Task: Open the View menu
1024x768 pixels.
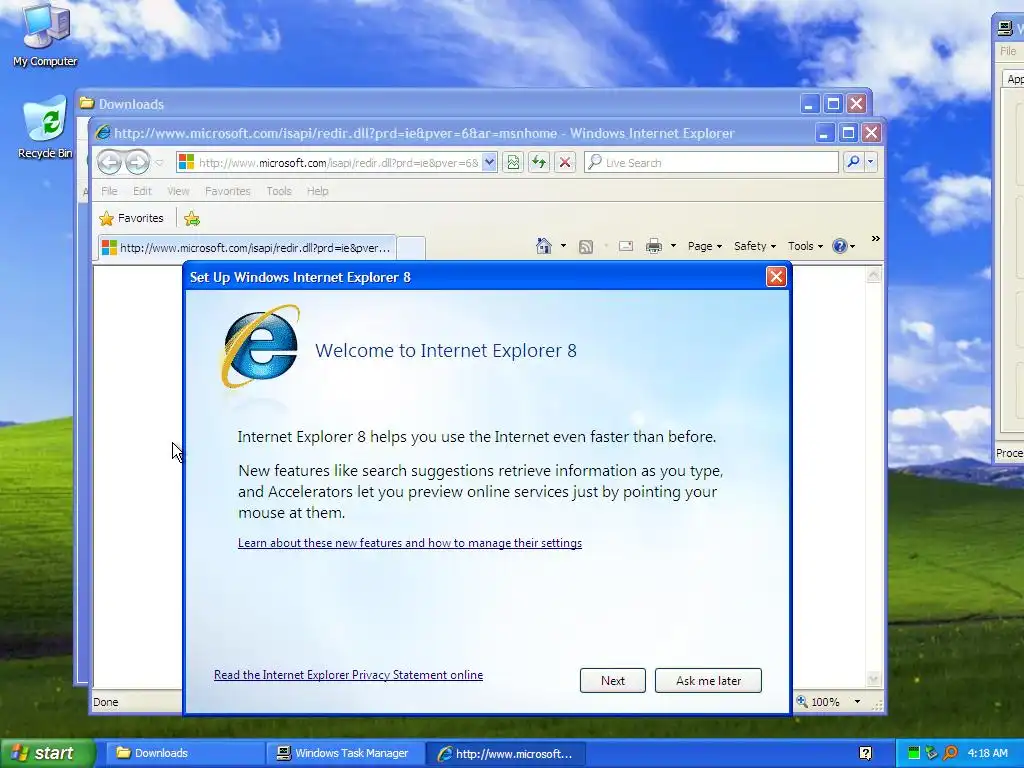Action: pos(178,191)
